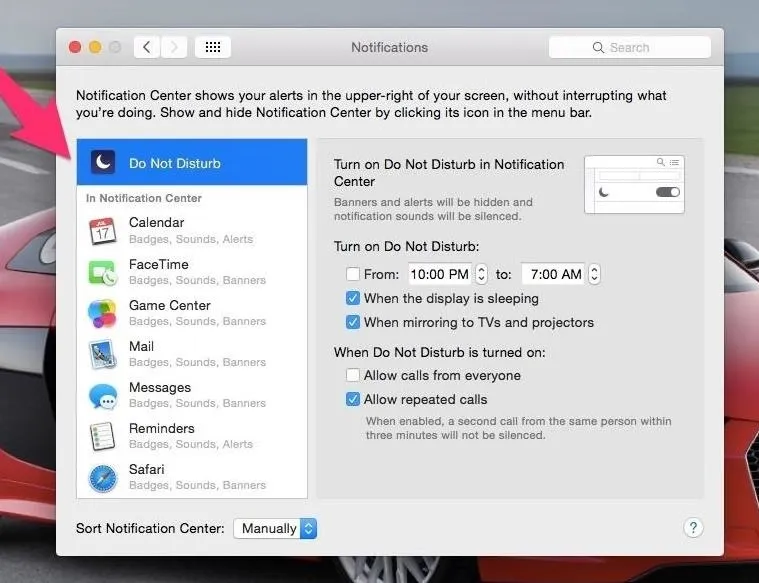The width and height of the screenshot is (759, 583).
Task: Select Game Center in the list
Action: tap(192, 313)
